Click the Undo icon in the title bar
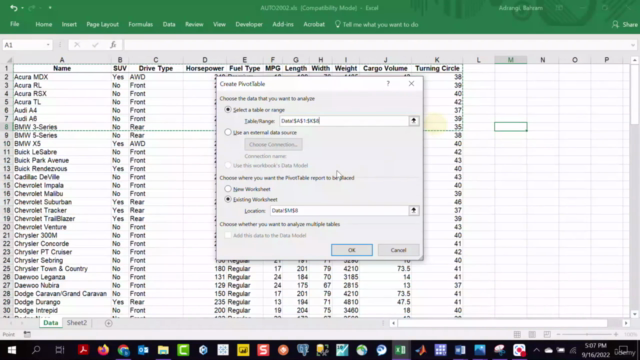The image size is (640, 360). coord(13,8)
